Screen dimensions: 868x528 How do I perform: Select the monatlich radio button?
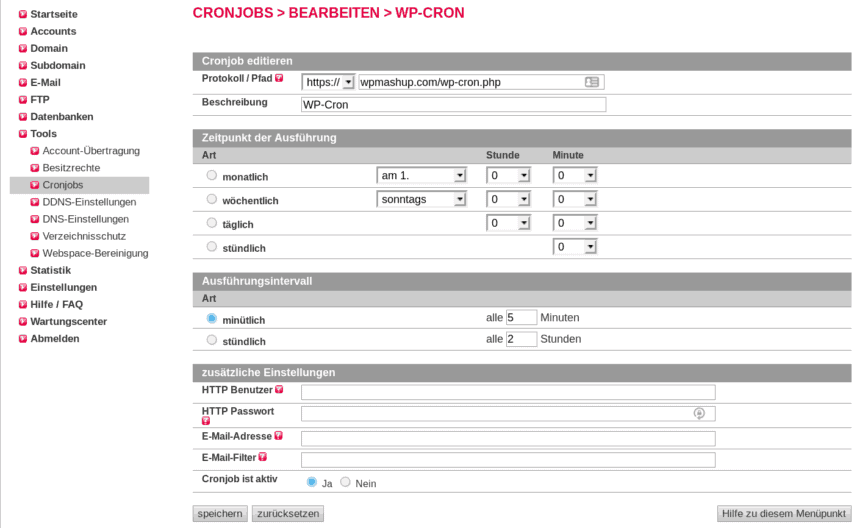pyautogui.click(x=211, y=175)
